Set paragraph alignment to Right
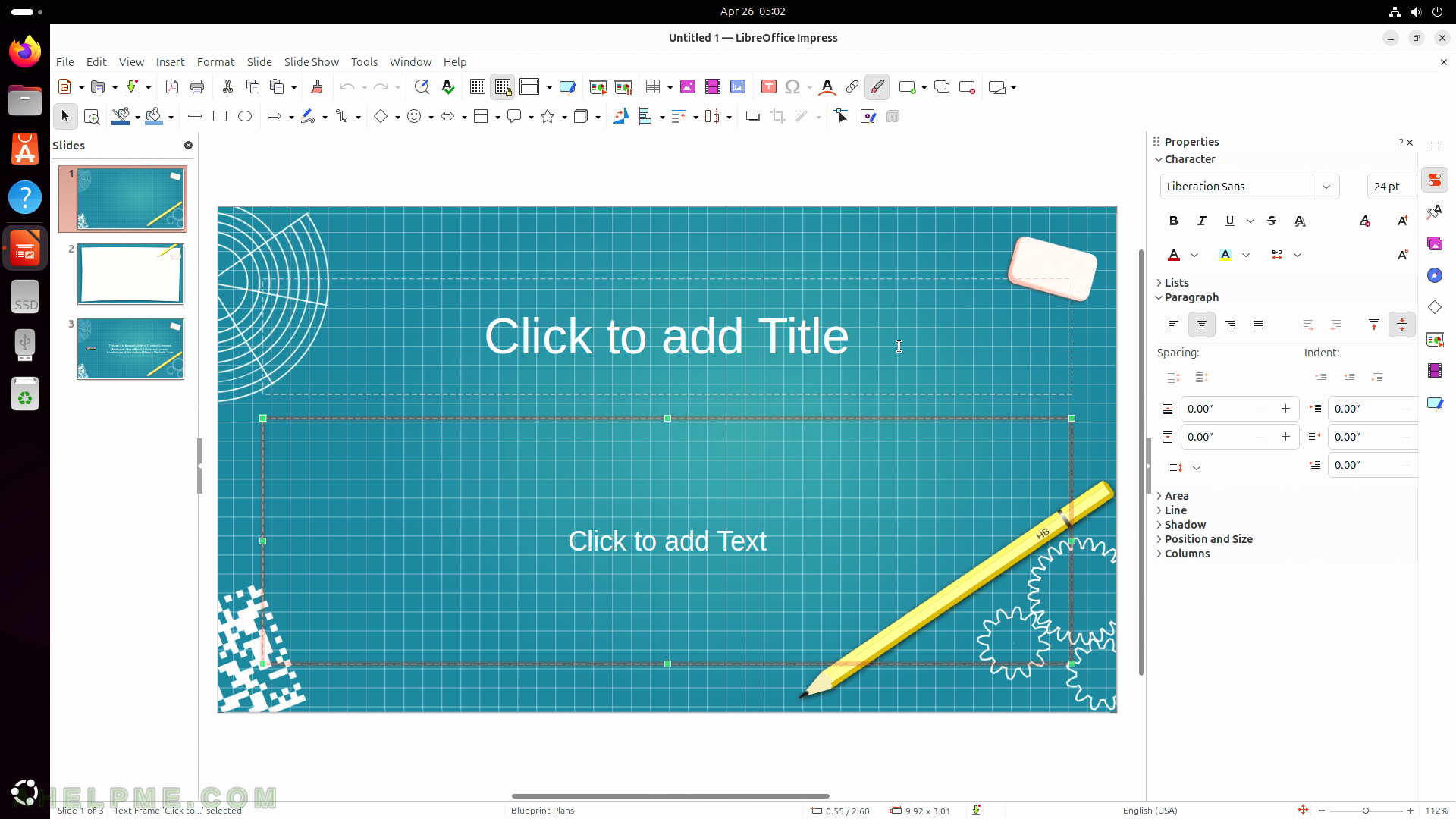The width and height of the screenshot is (1456, 819). point(1230,325)
